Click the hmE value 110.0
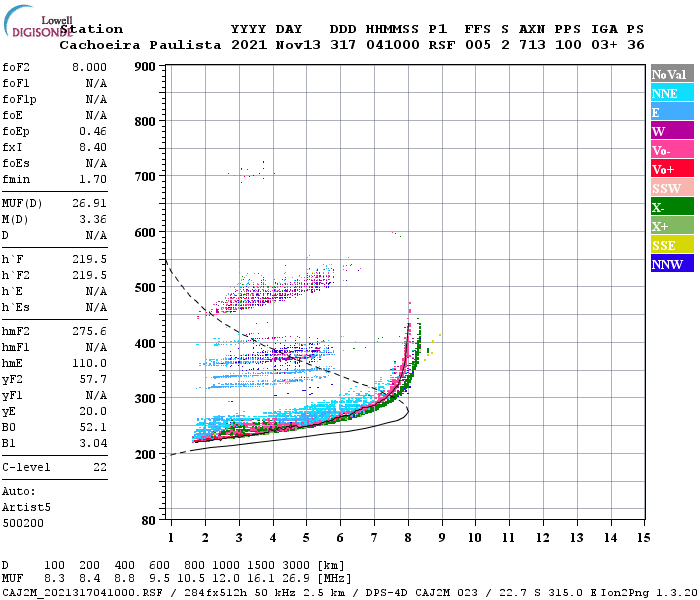Viewport: 700px width, 600px height. 89,363
